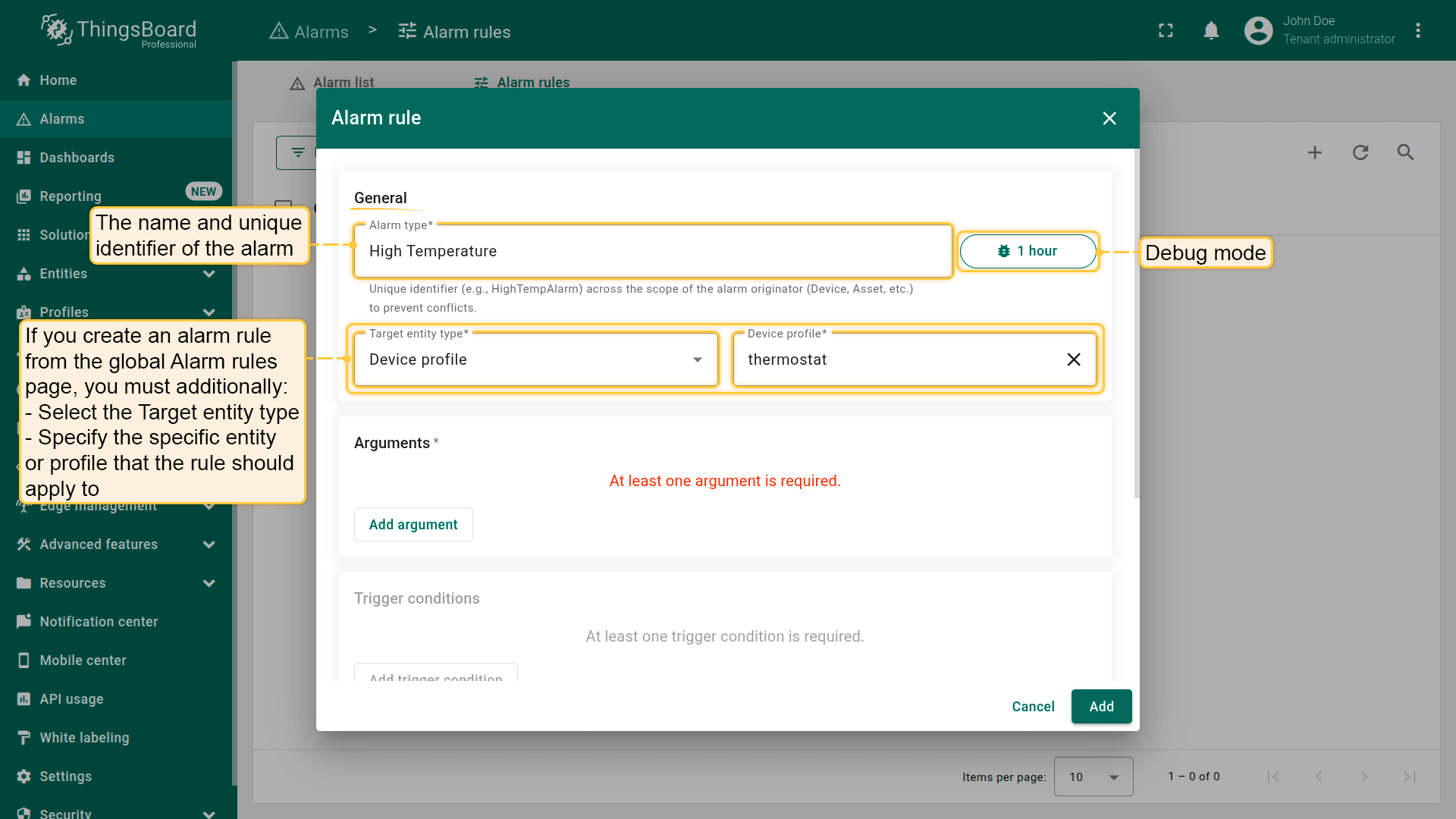Click the Add argument button
1456x819 pixels.
413,525
